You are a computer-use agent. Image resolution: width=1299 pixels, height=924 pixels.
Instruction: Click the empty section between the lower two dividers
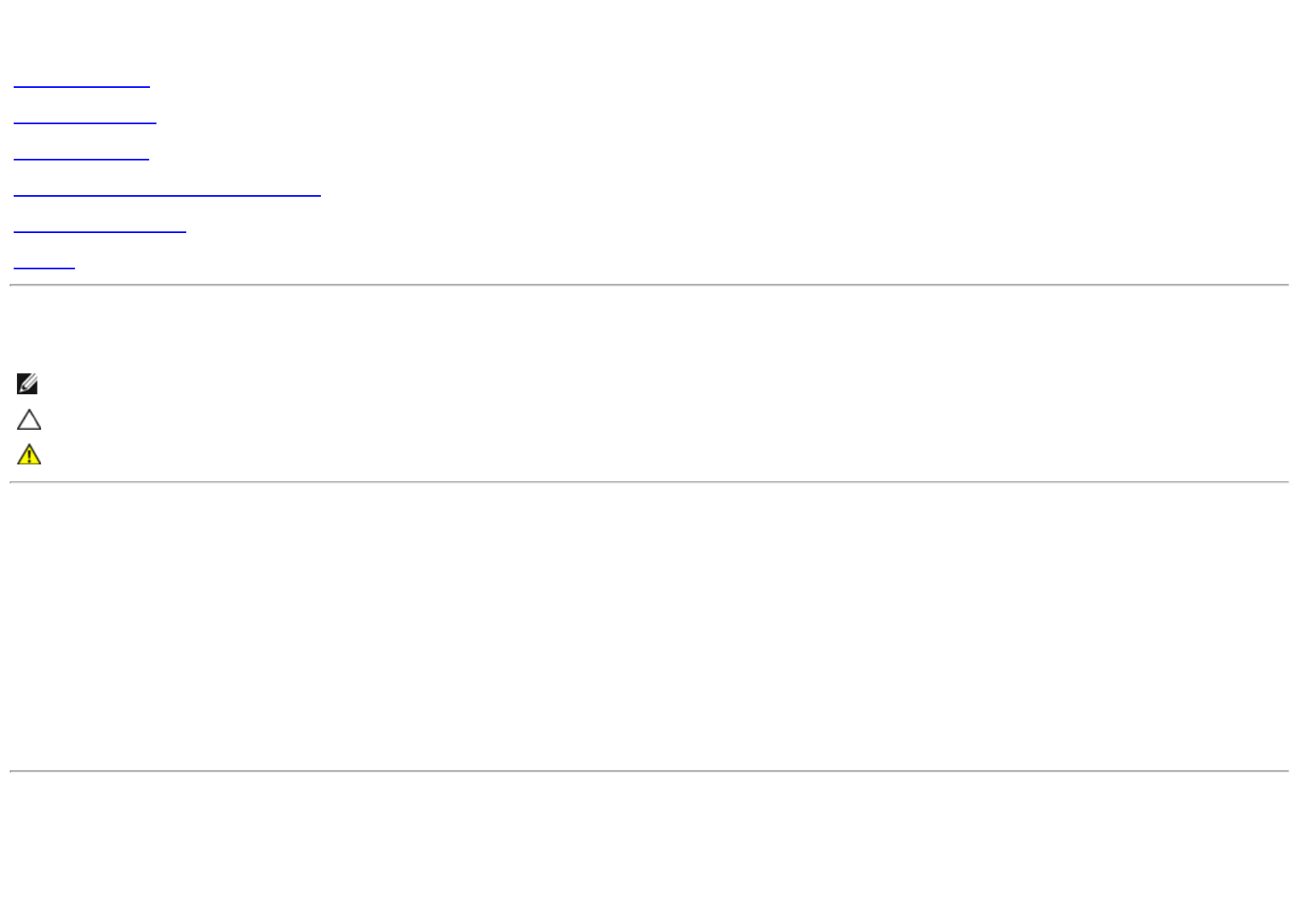649,626
